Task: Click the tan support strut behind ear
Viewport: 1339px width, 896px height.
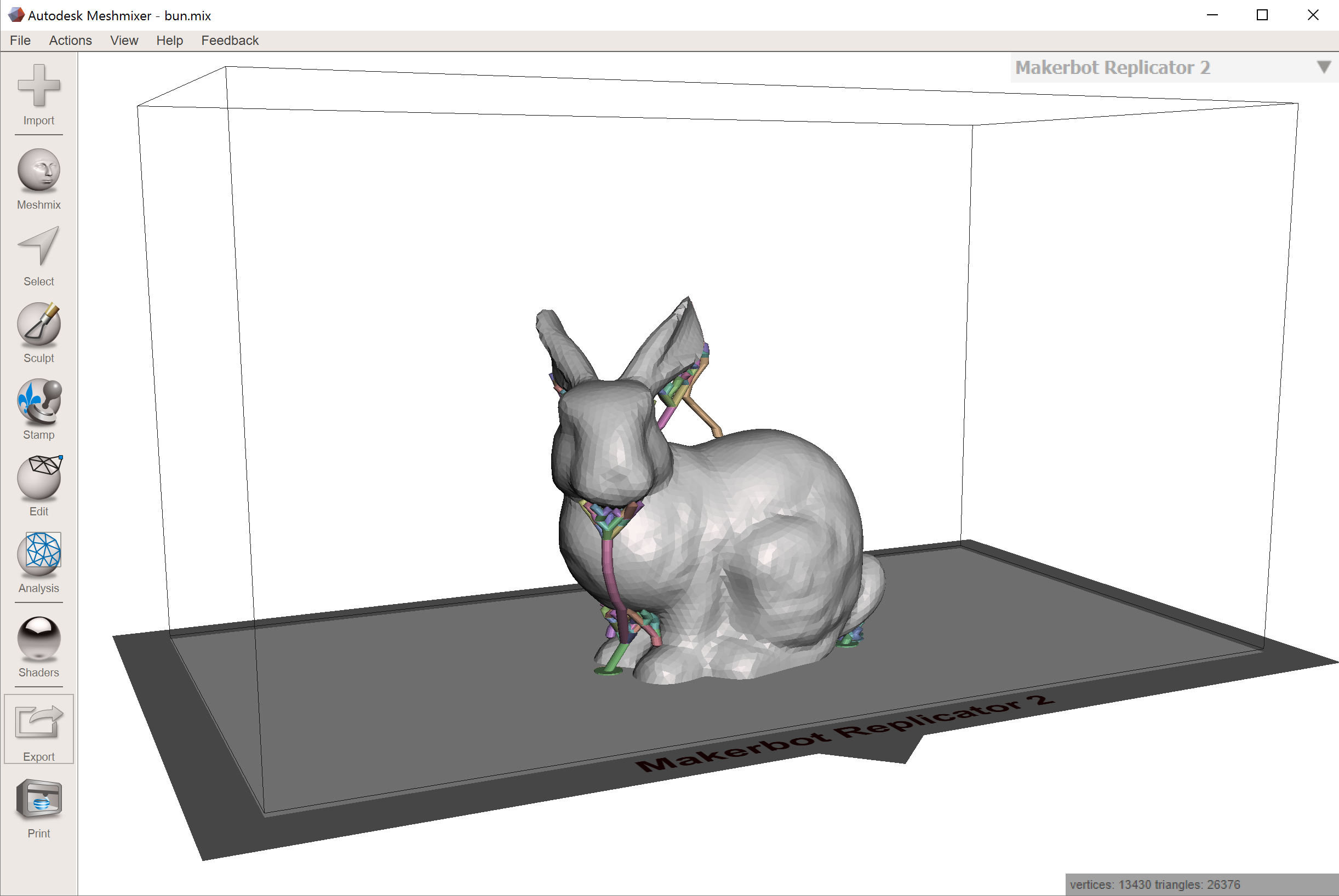Action: click(704, 417)
